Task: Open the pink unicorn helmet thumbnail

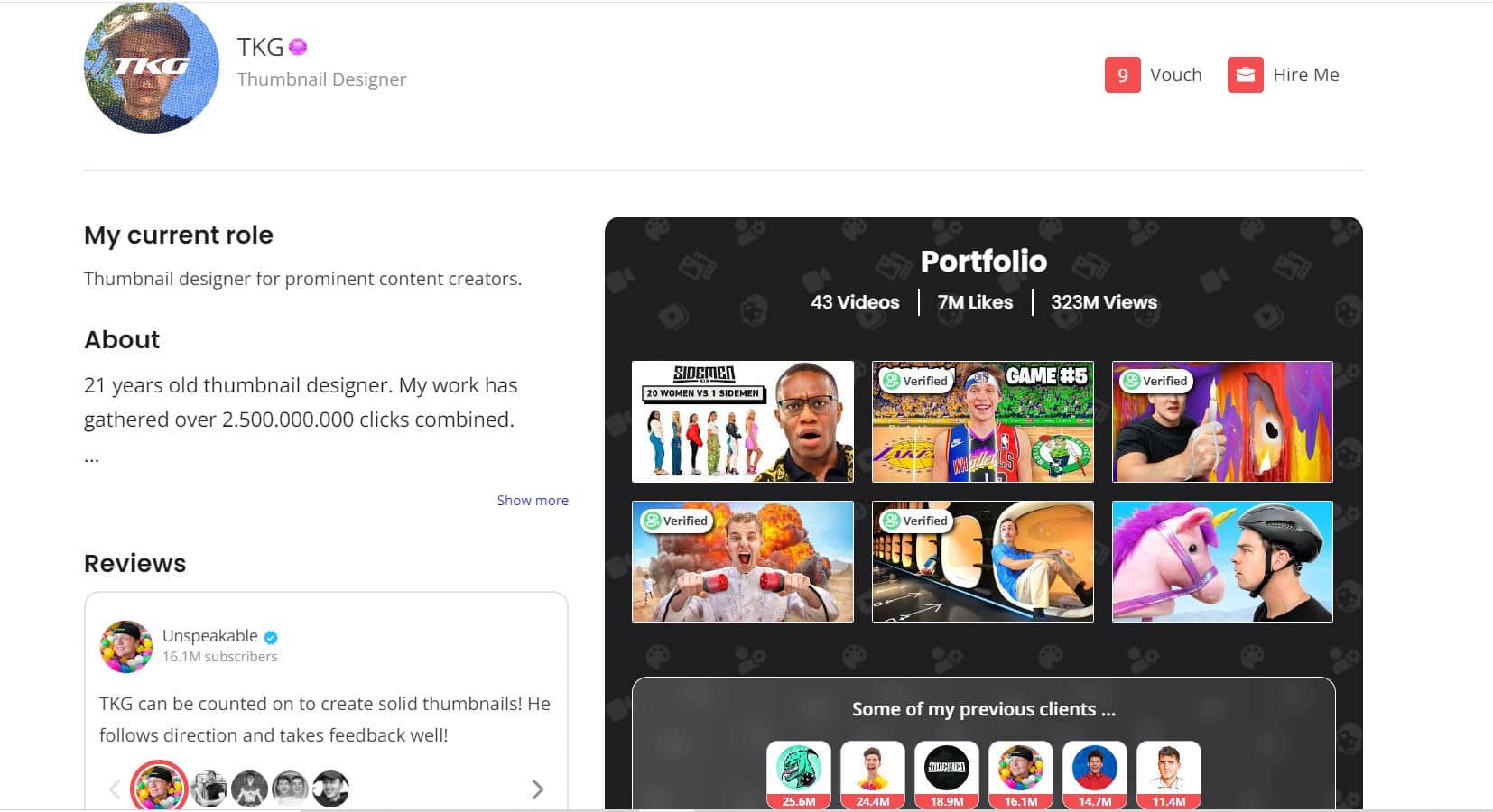Action: (1222, 561)
